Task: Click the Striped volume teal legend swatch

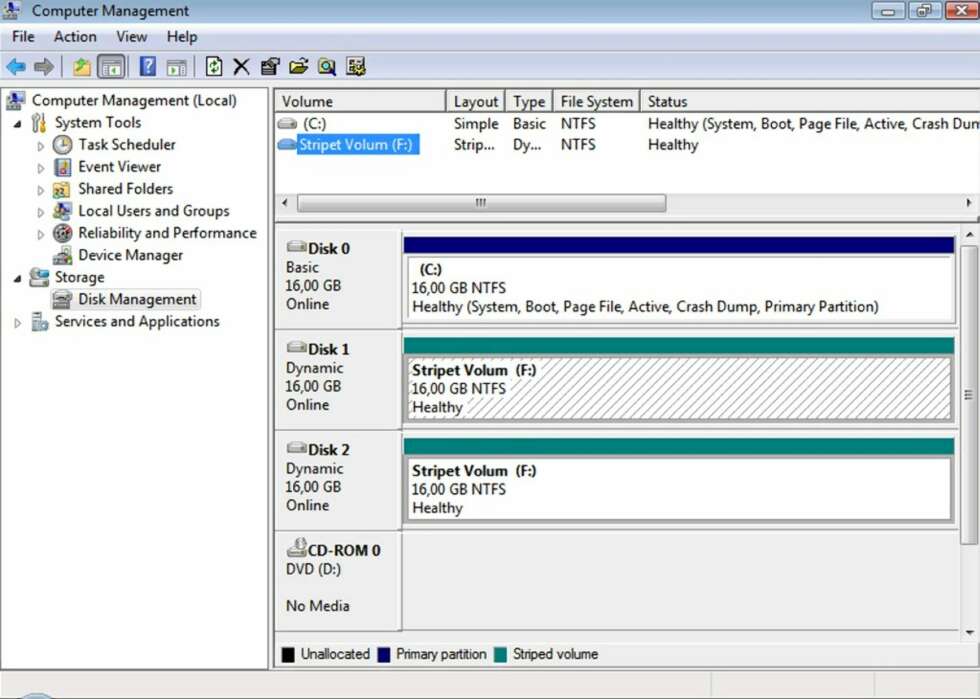Action: (x=500, y=655)
